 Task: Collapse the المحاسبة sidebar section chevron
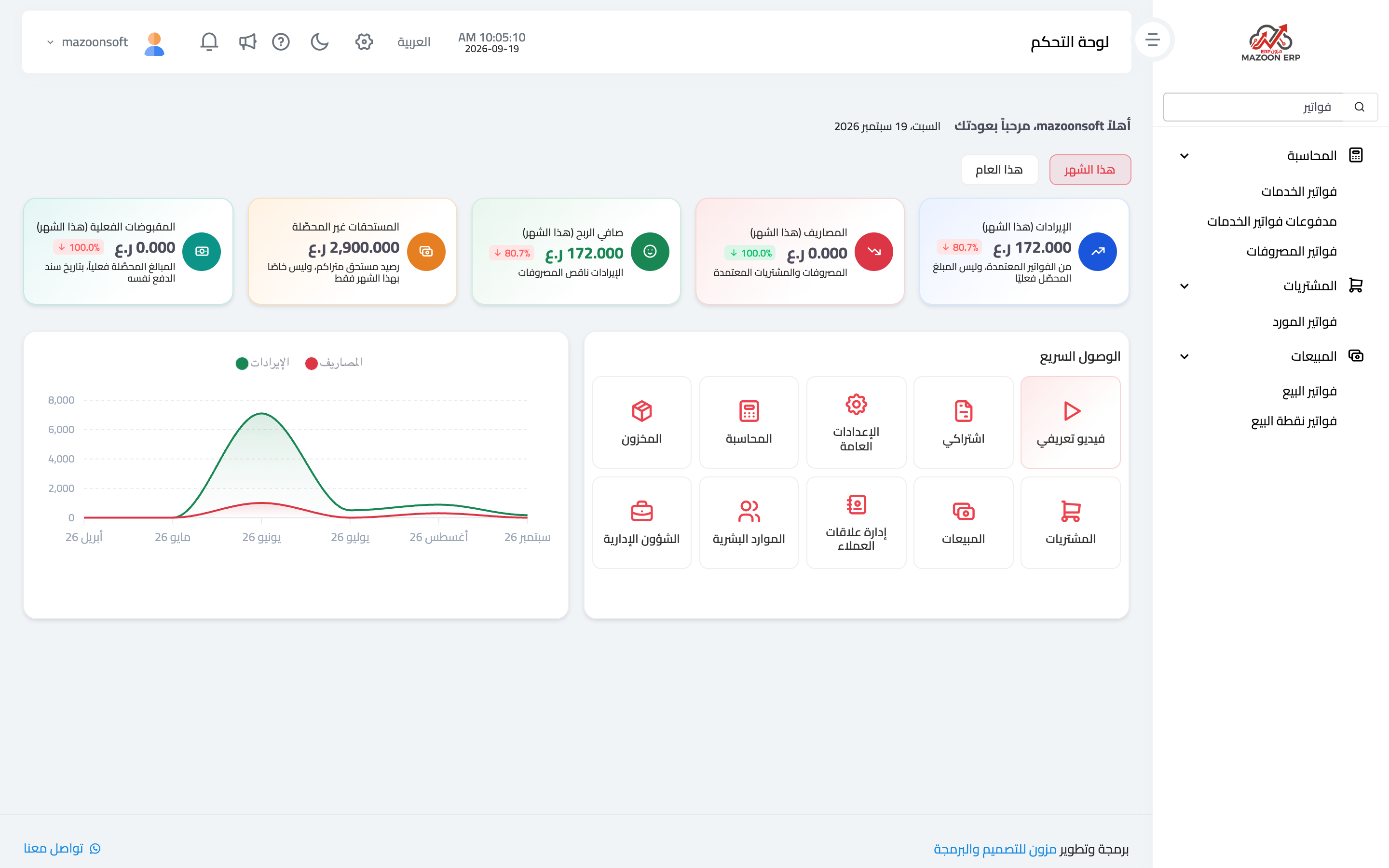point(1184,156)
